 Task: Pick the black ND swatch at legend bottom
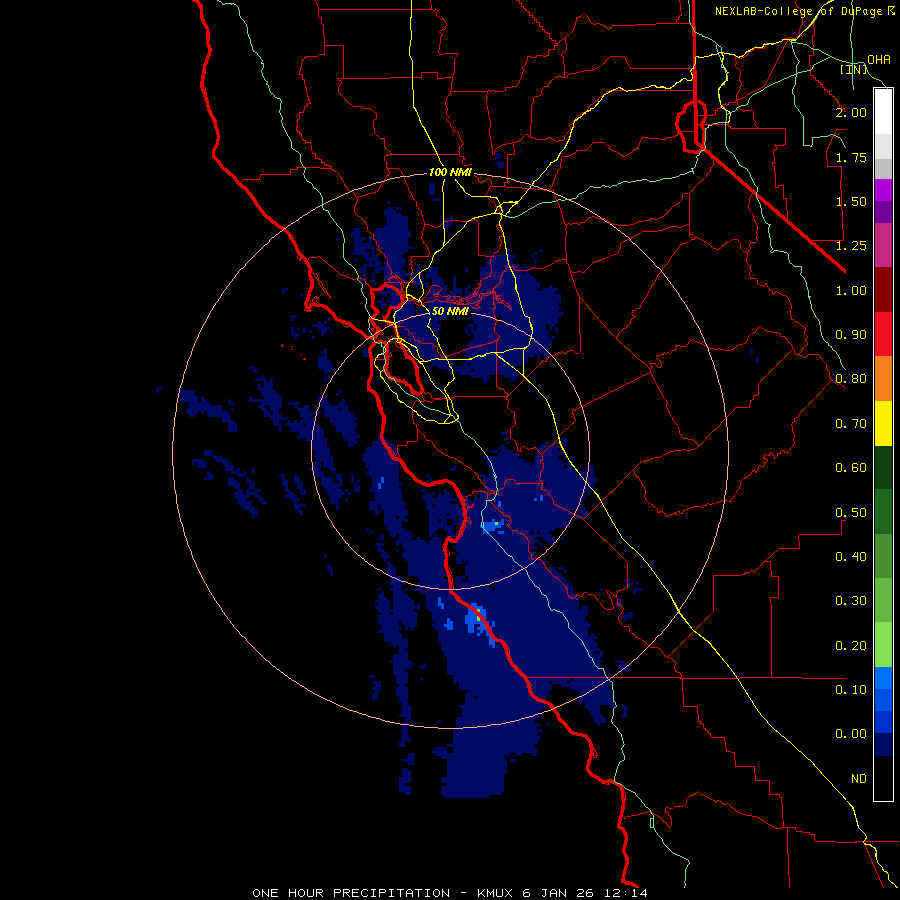(883, 778)
